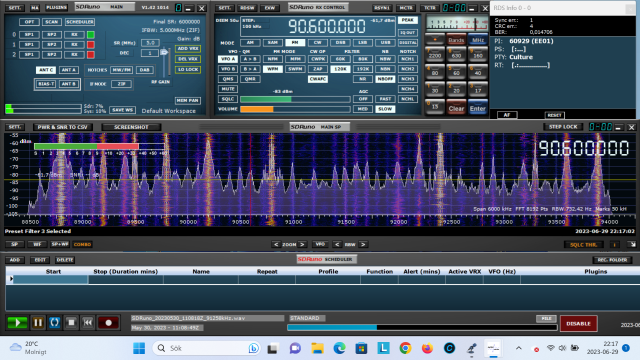Adjust the green squelch level bar
The height and width of the screenshot is (360, 640).
(295, 99)
